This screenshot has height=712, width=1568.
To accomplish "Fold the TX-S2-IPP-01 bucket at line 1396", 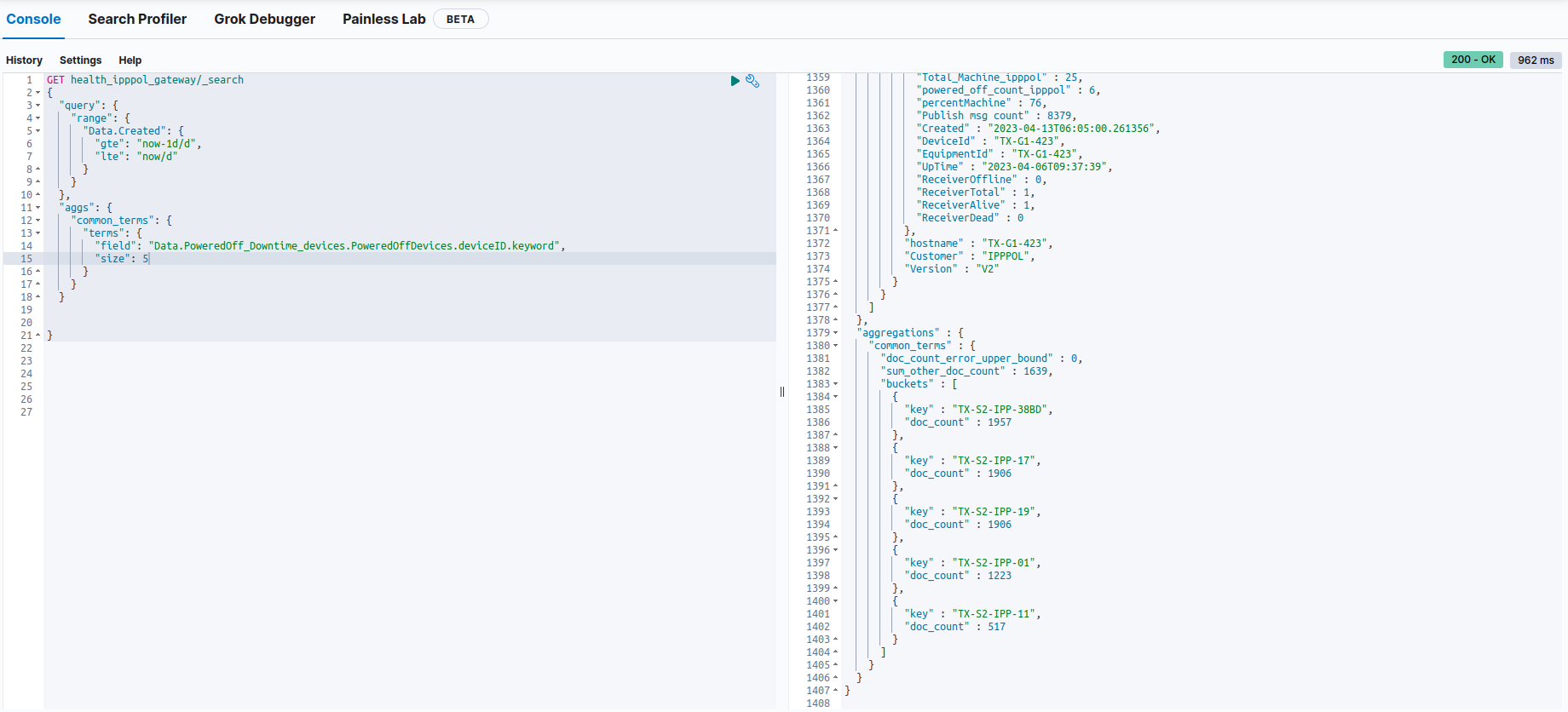I will (x=835, y=550).
